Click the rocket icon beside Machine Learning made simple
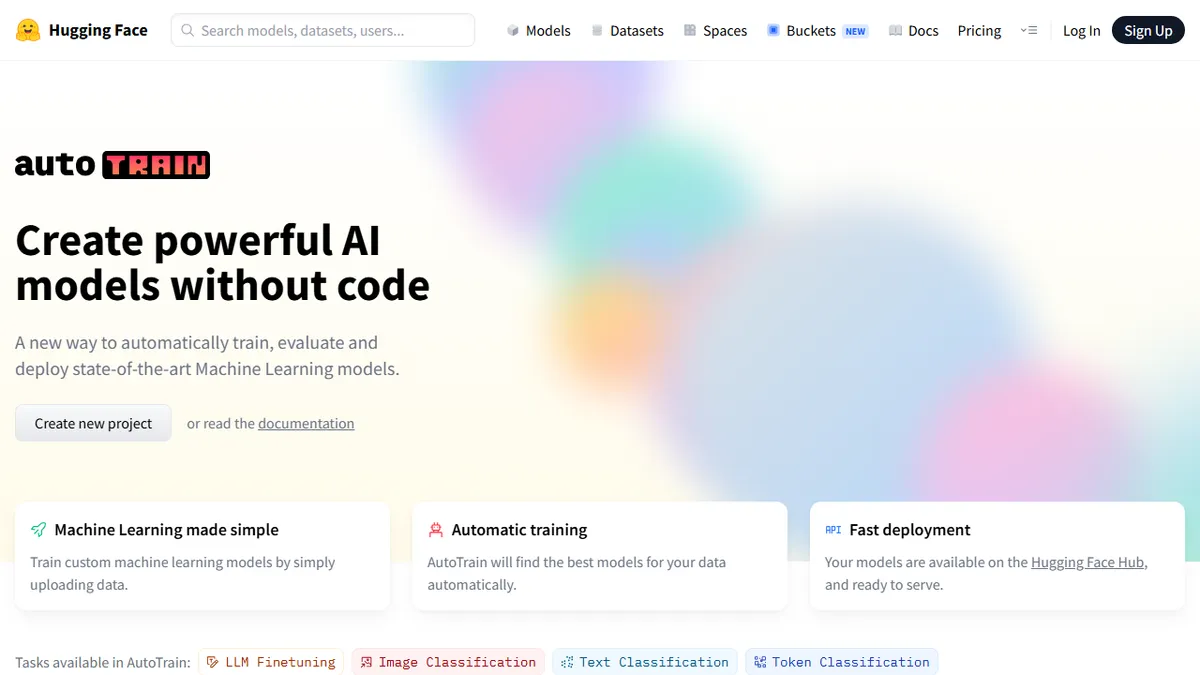This screenshot has height=675, width=1200. (x=39, y=530)
